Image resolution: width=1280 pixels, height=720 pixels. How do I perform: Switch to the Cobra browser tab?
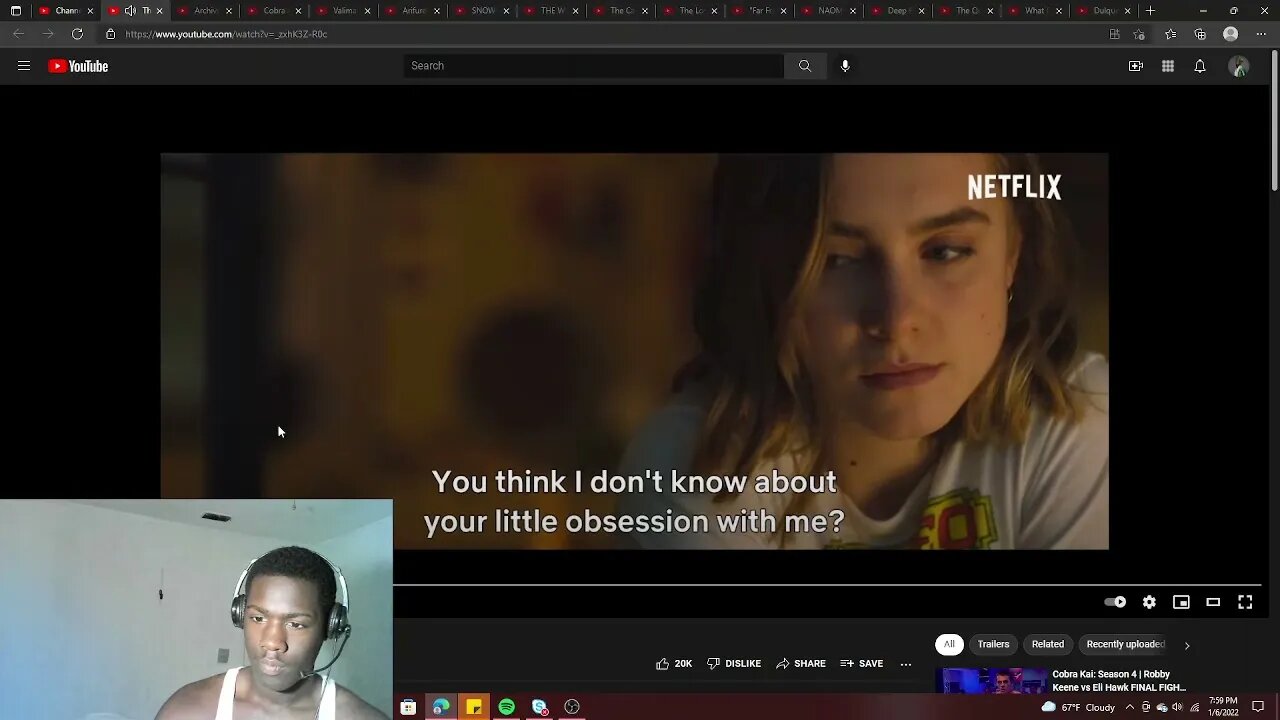point(274,11)
